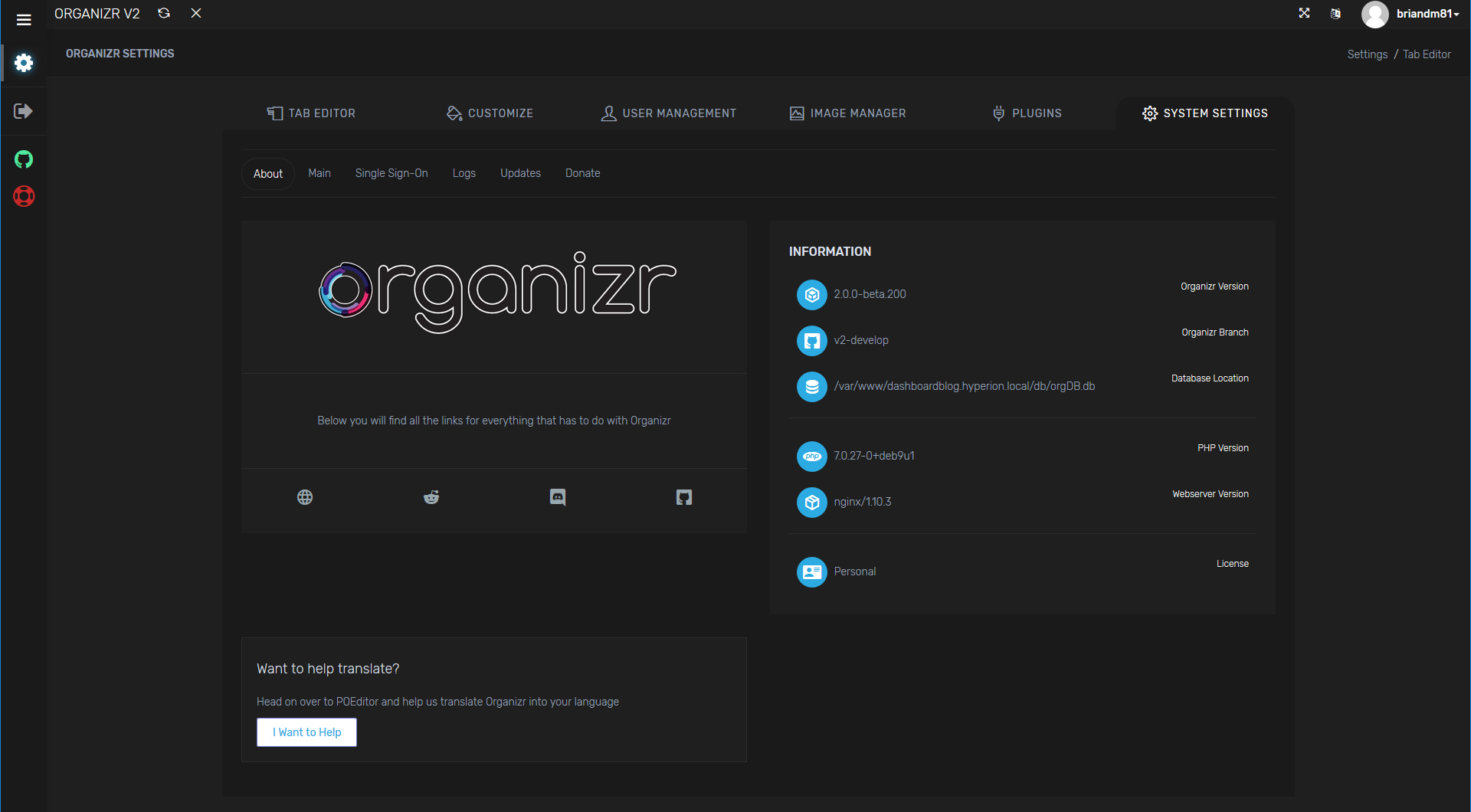This screenshot has height=812, width=1471.
Task: Click the PHP Version icon
Action: 812,457
